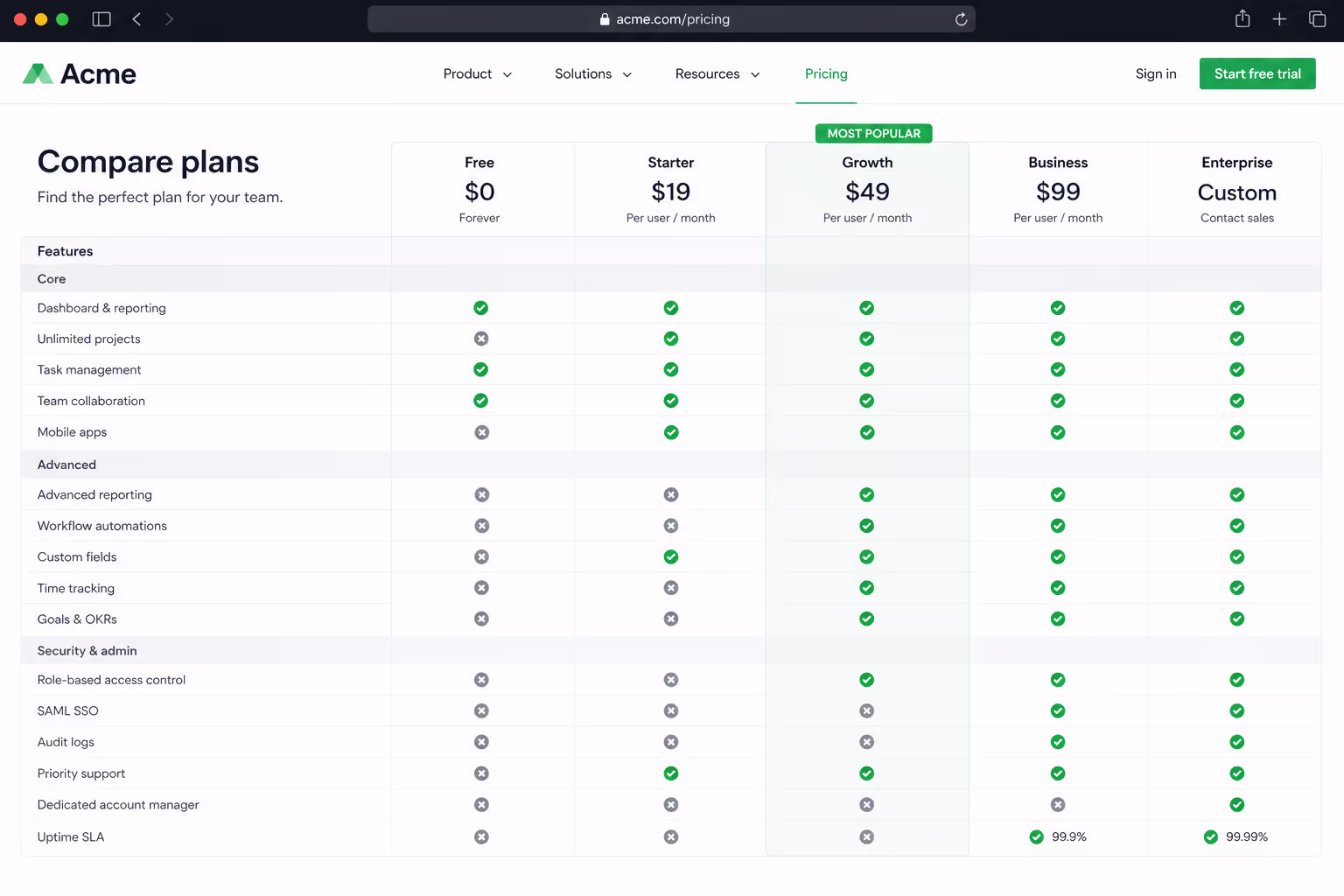
Task: Select the Free plan header
Action: point(479,163)
